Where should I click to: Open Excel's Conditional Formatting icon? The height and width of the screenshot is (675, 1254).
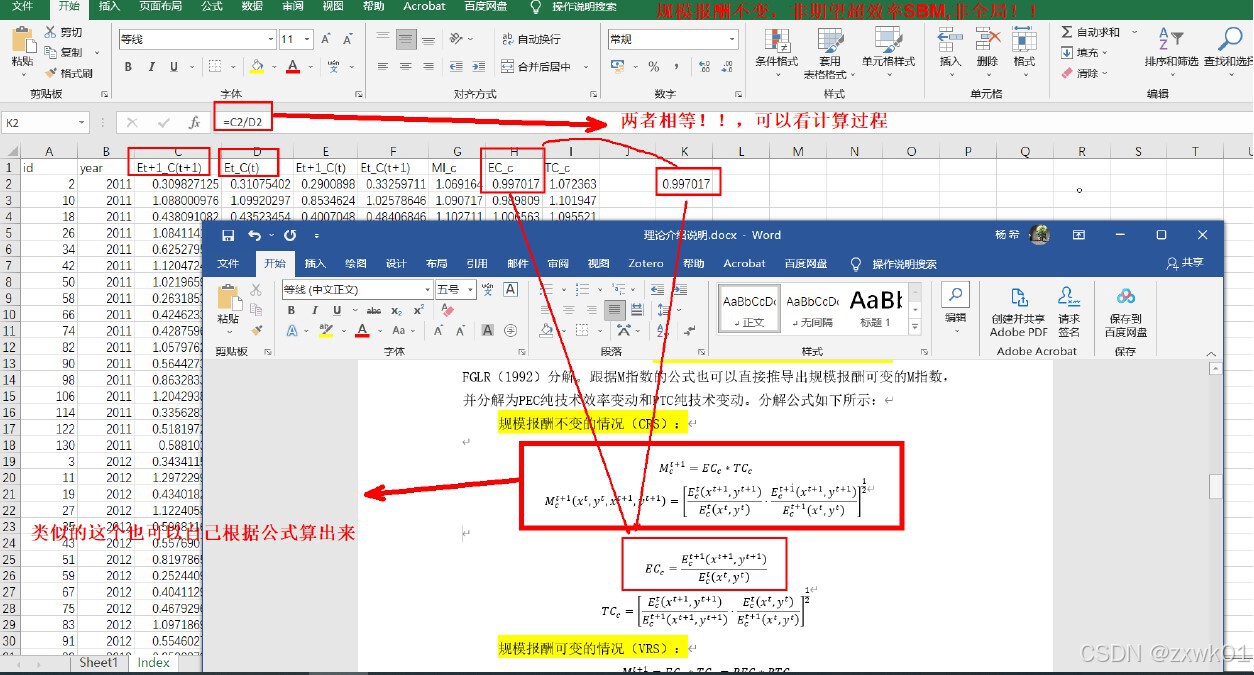coord(776,40)
